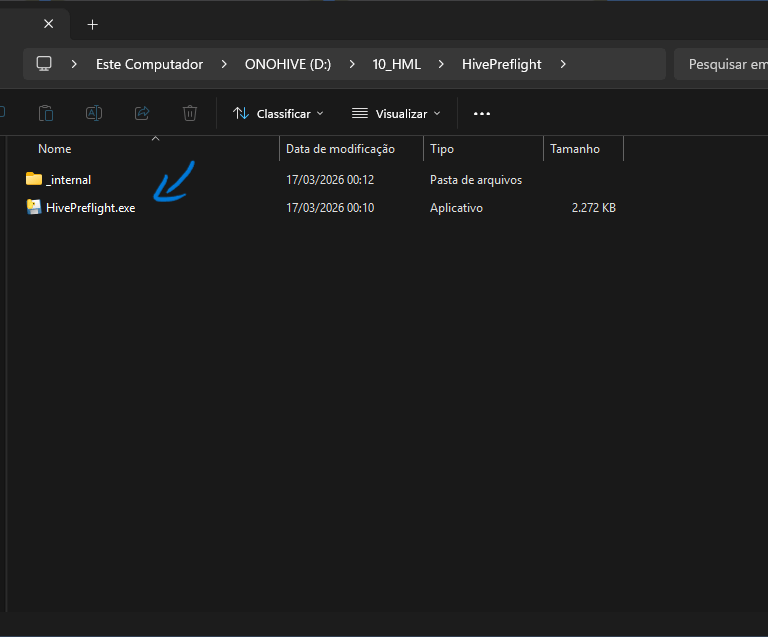The image size is (768, 637).
Task: Click the share icon in toolbar
Action: [142, 114]
